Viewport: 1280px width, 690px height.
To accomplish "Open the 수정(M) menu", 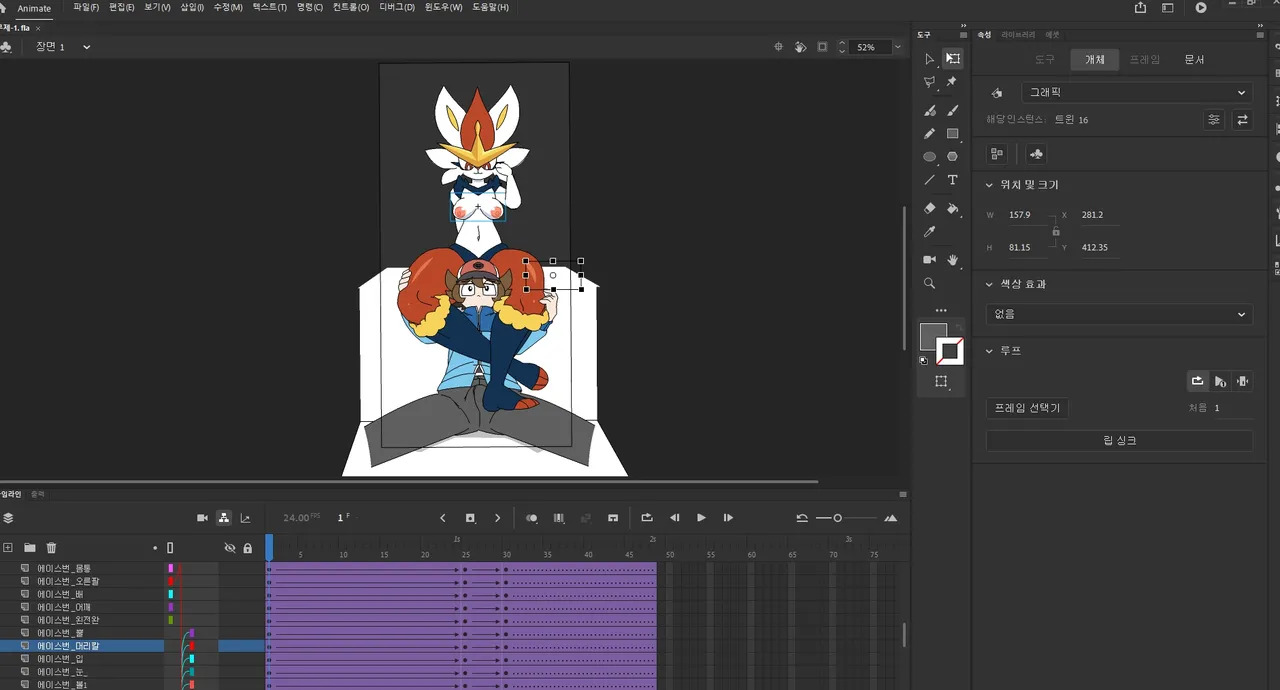I will pyautogui.click(x=228, y=7).
